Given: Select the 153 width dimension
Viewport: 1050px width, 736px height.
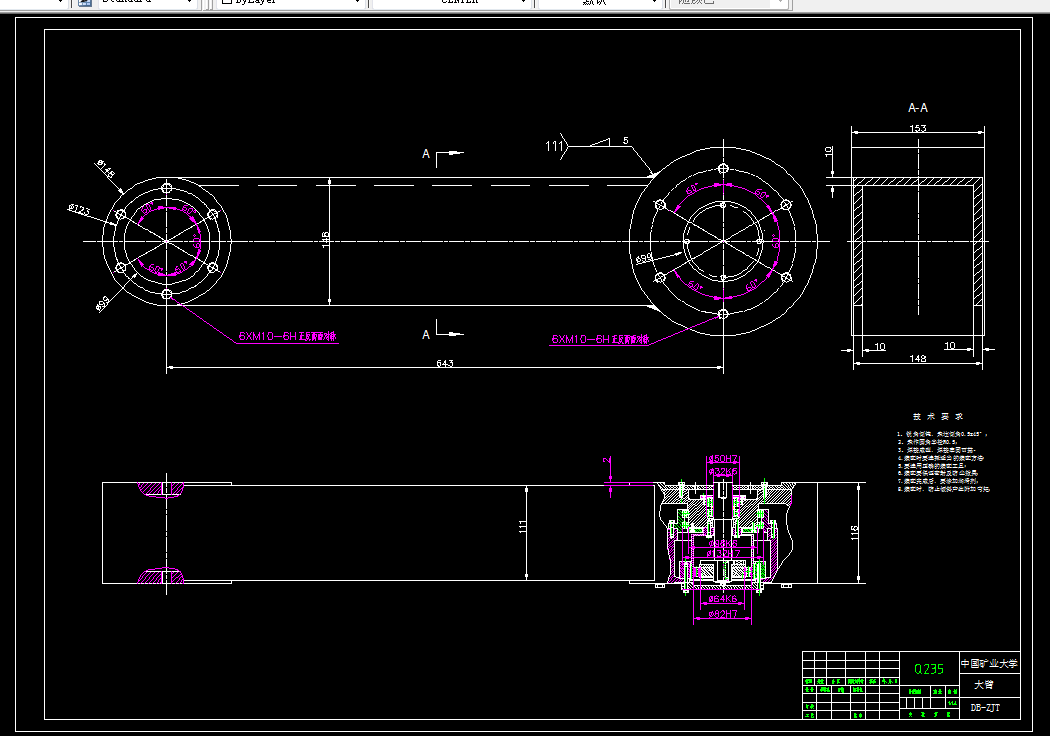Looking at the screenshot, I should click(917, 128).
